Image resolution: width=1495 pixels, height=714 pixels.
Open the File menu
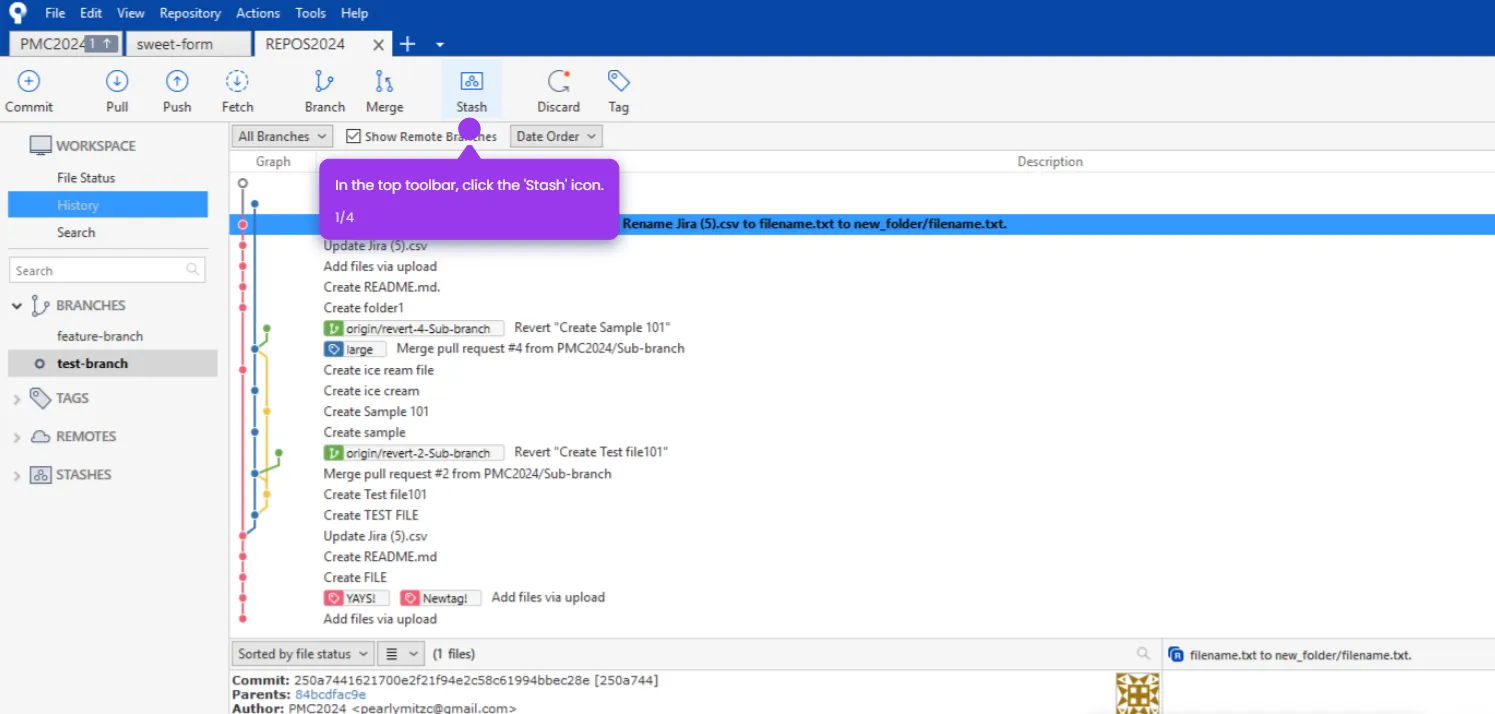55,13
